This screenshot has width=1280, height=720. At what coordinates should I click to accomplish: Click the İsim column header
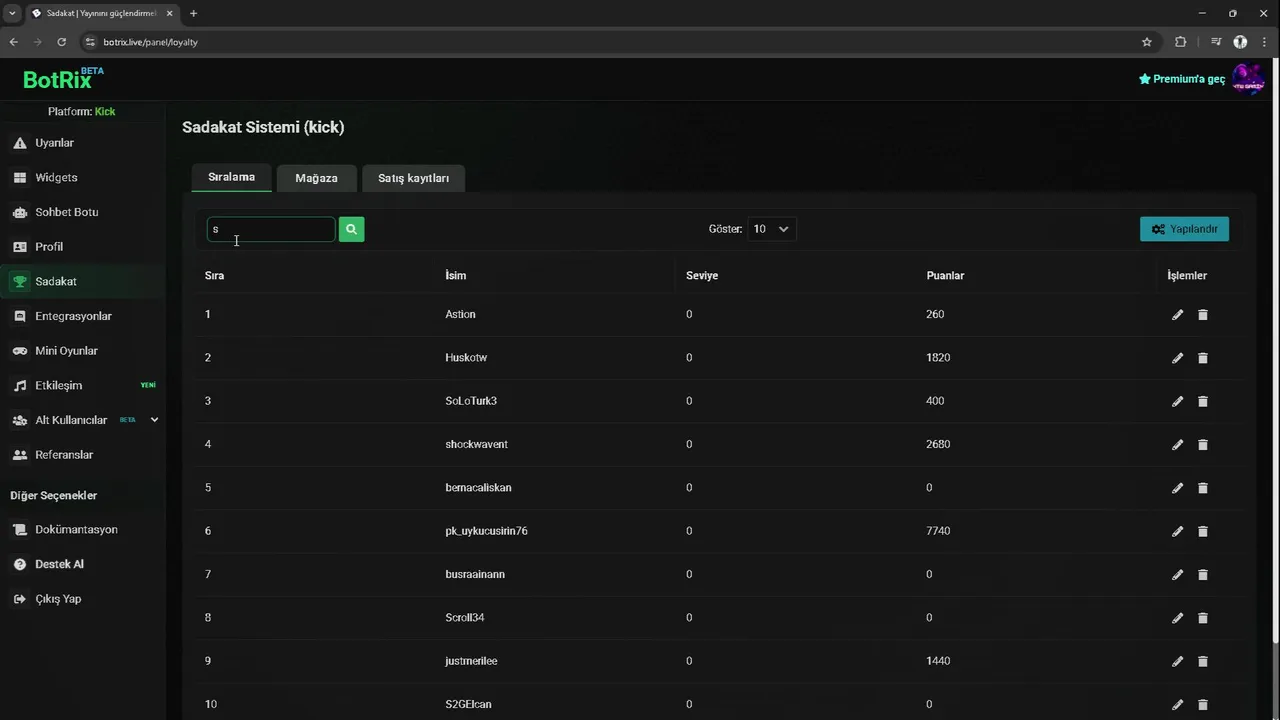coord(456,276)
